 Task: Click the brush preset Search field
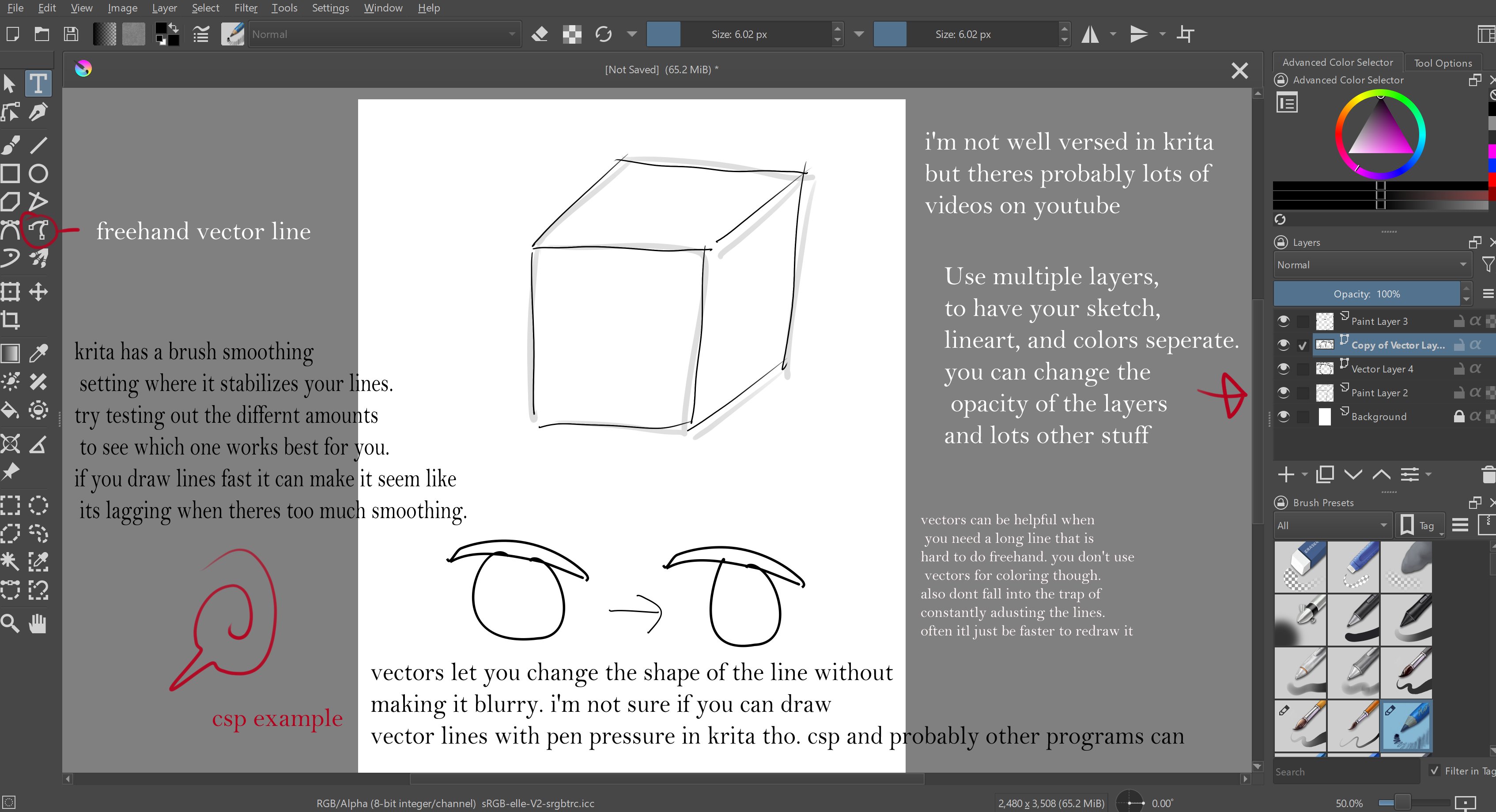(x=1345, y=771)
